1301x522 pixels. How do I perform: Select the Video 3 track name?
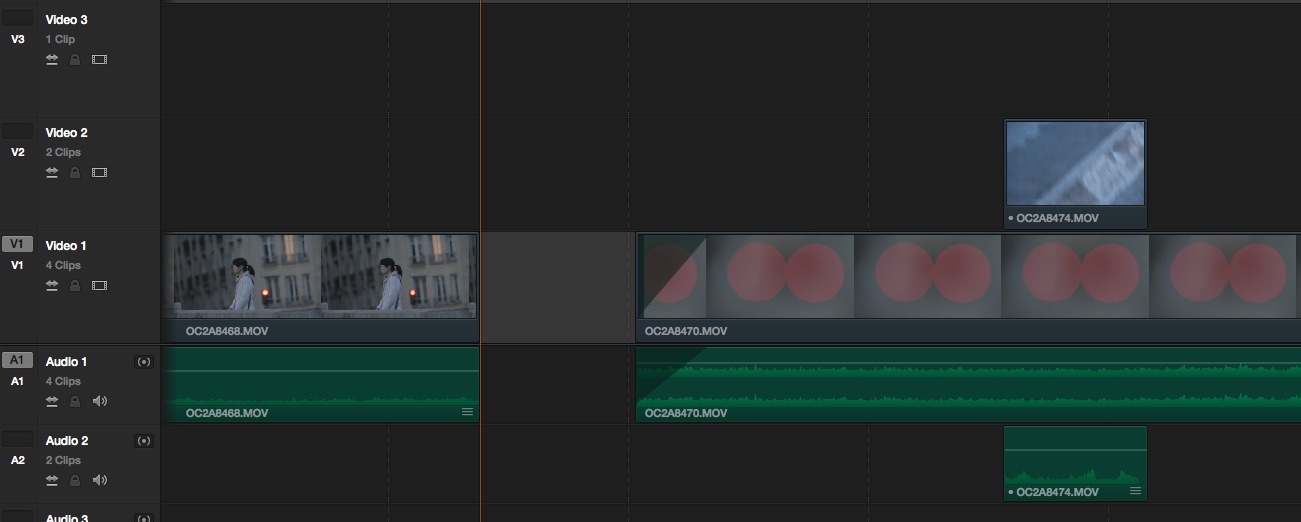pos(66,20)
